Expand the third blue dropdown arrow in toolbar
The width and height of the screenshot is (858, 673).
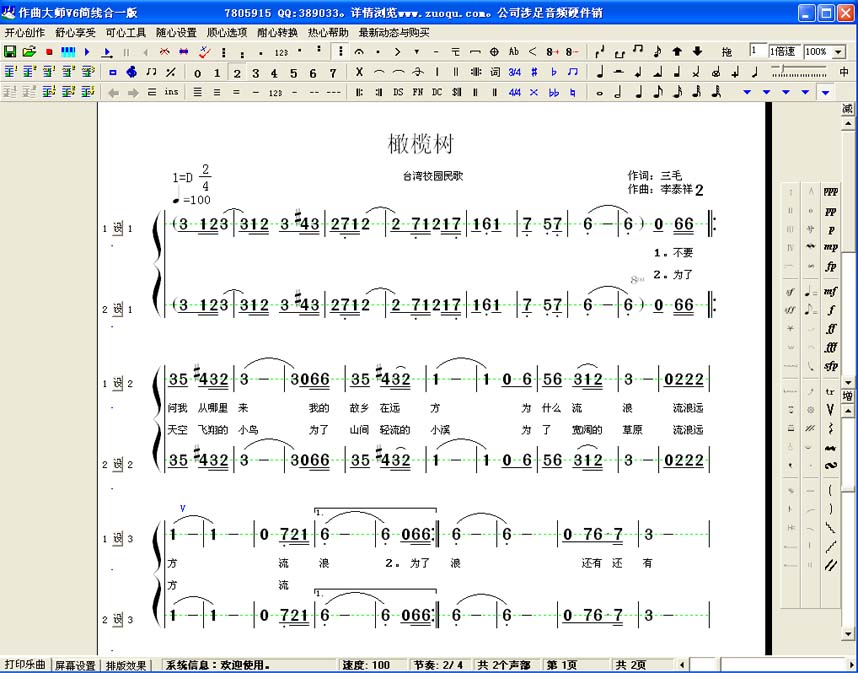pyautogui.click(x=786, y=92)
